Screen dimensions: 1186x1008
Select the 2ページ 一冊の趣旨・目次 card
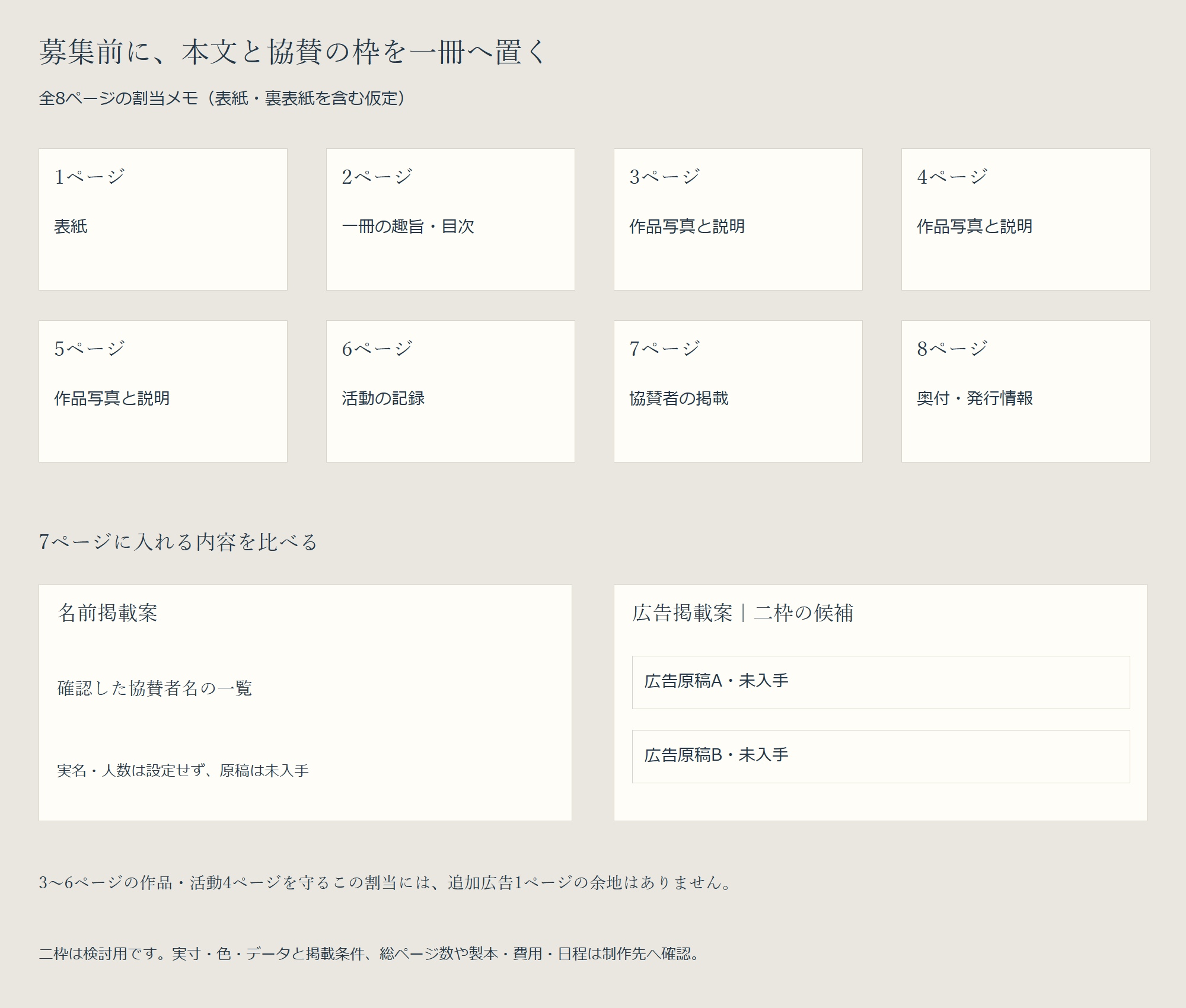coord(451,219)
